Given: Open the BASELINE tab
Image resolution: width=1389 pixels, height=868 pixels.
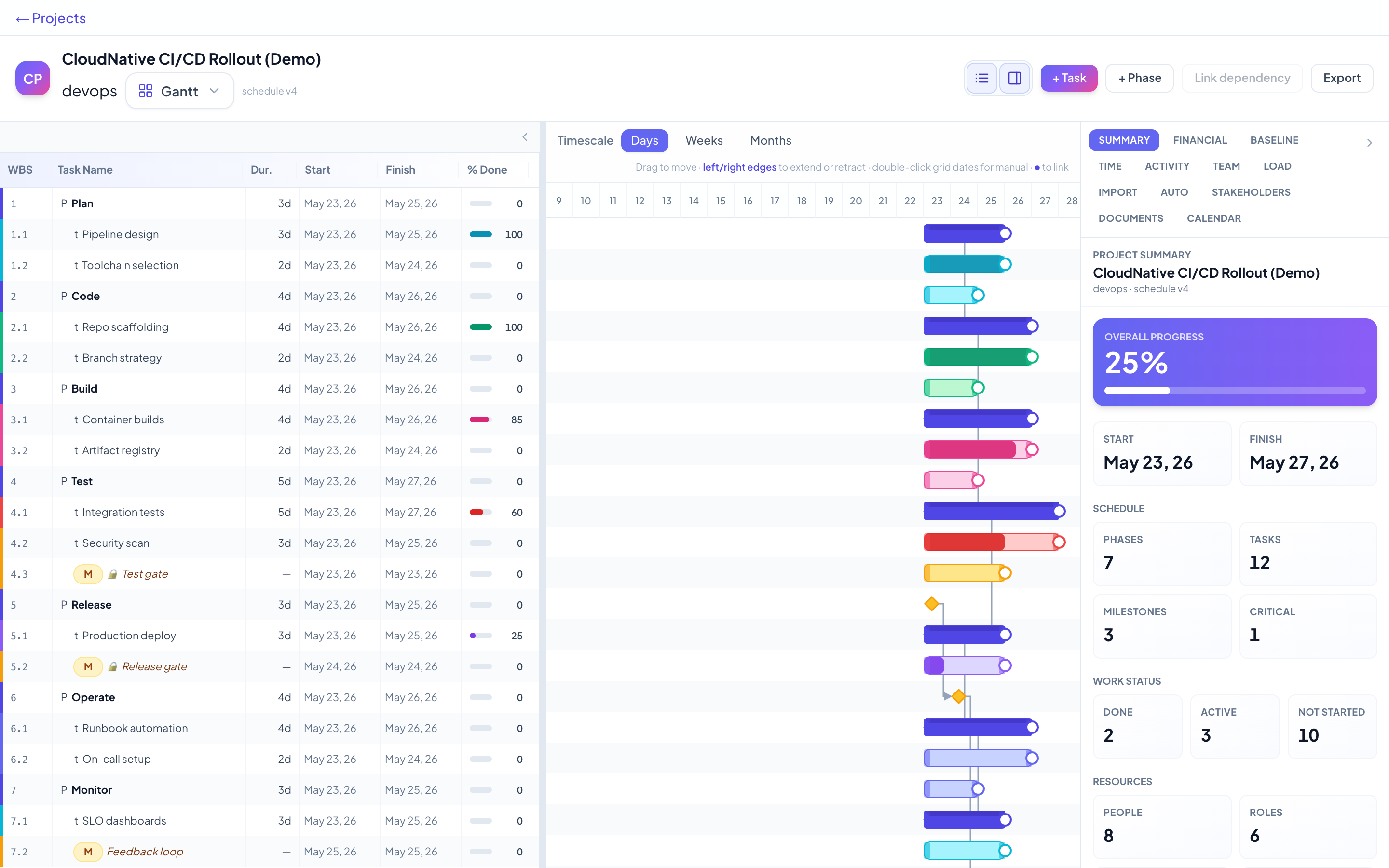Looking at the screenshot, I should [1274, 140].
